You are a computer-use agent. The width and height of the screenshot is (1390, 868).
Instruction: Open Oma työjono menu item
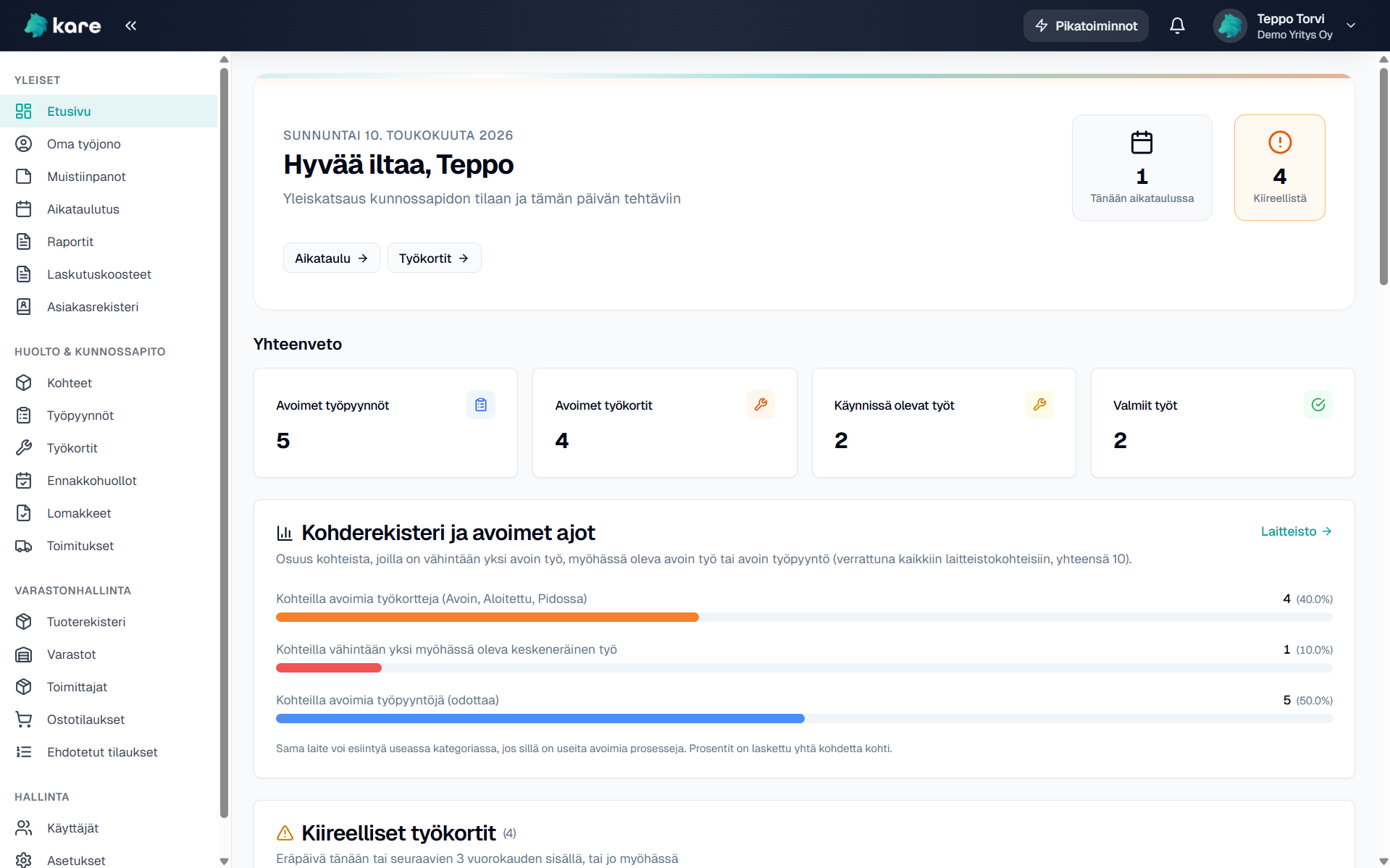click(x=109, y=143)
